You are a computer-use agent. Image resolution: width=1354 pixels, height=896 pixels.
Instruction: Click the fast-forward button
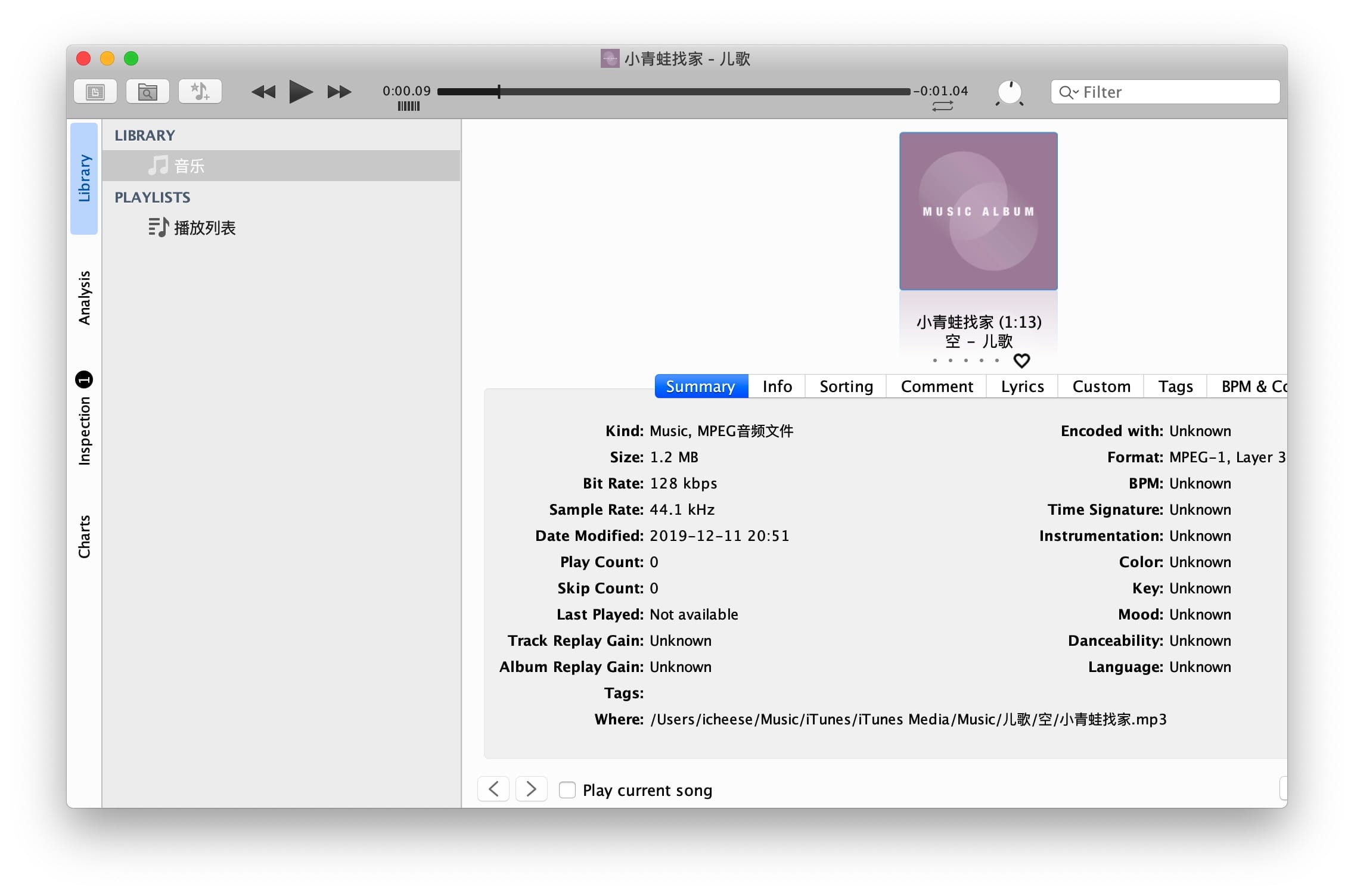tap(339, 92)
